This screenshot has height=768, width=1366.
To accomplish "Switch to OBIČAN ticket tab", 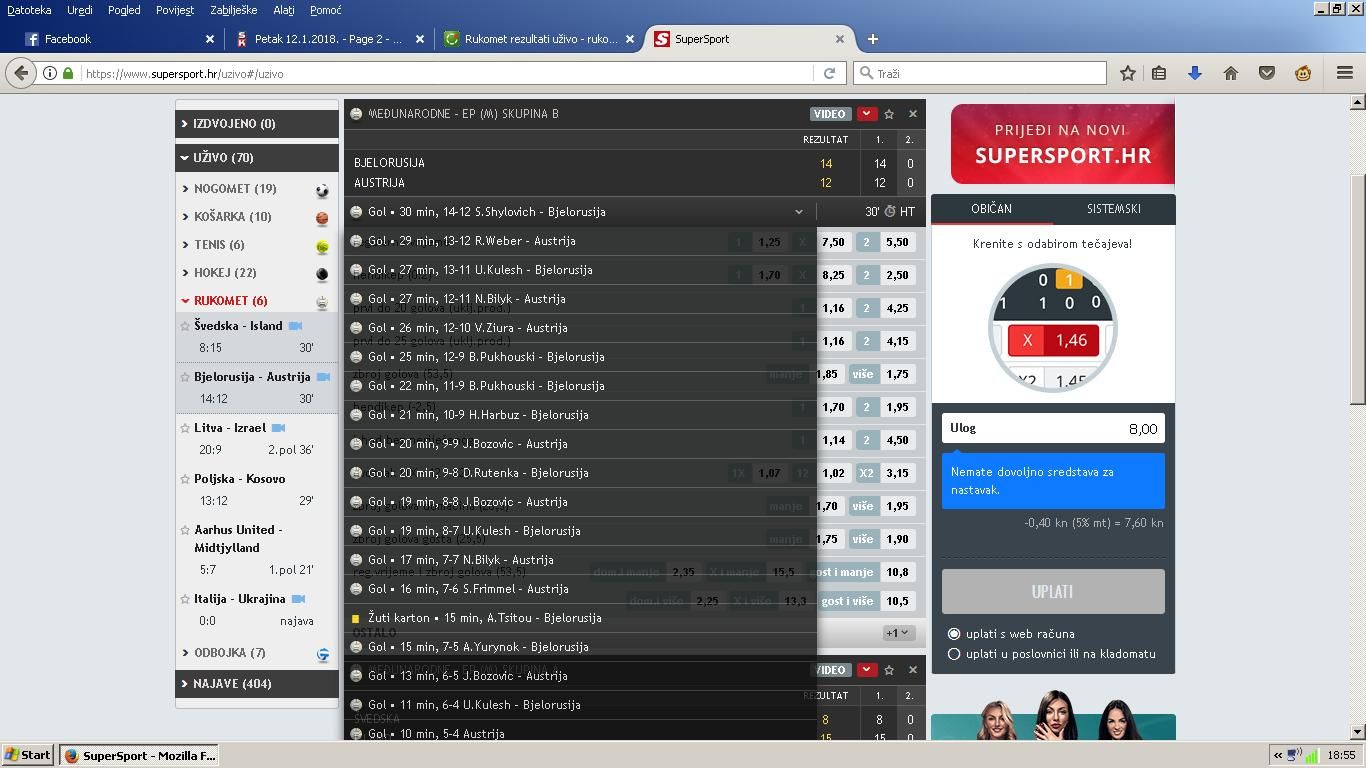I will [991, 209].
